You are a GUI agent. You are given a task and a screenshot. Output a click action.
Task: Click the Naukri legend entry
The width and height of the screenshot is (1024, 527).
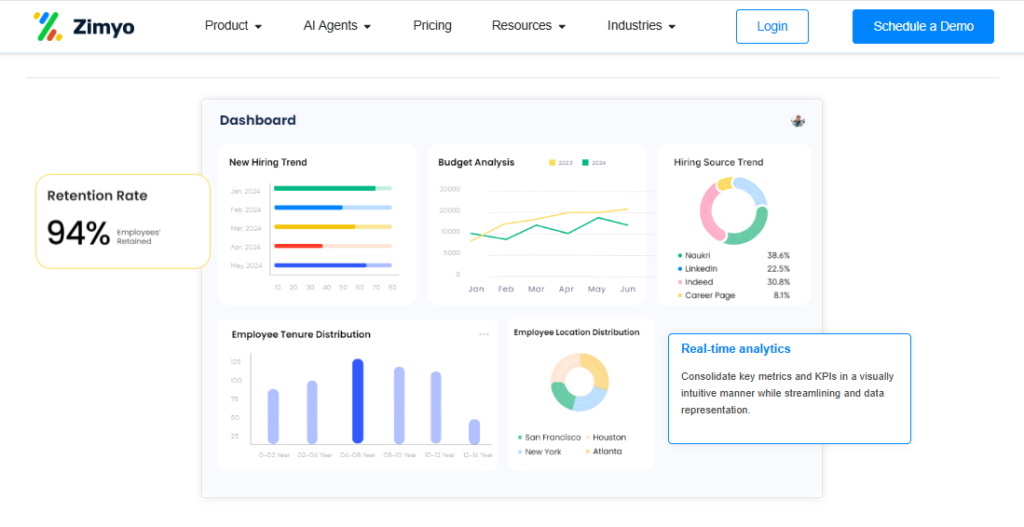[x=694, y=255]
